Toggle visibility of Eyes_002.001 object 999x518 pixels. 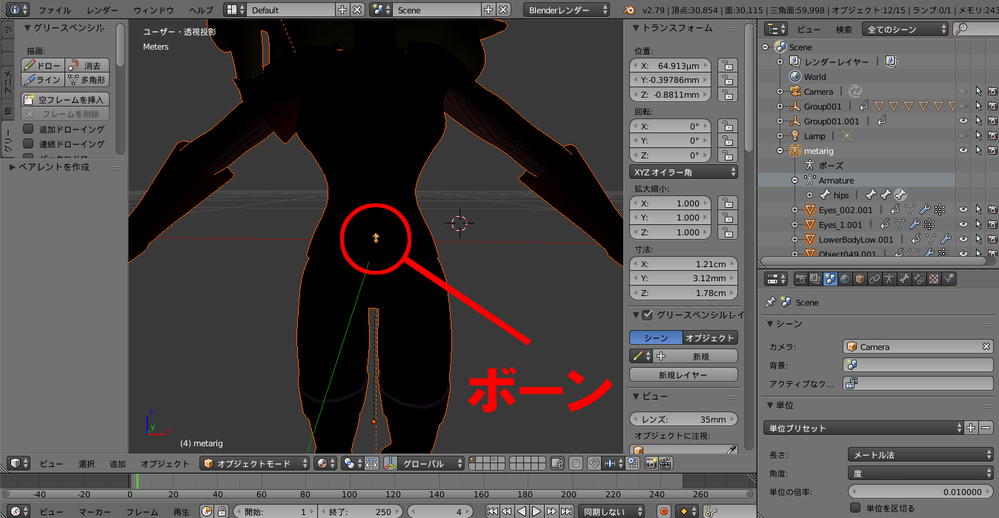pos(964,210)
